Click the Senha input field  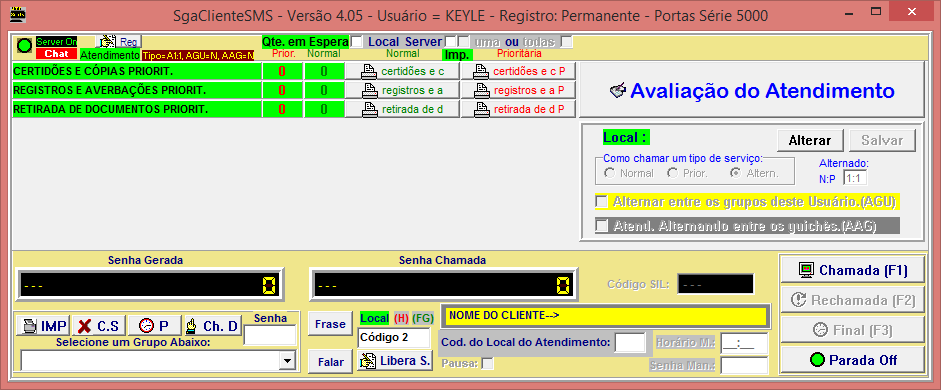[x=270, y=335]
